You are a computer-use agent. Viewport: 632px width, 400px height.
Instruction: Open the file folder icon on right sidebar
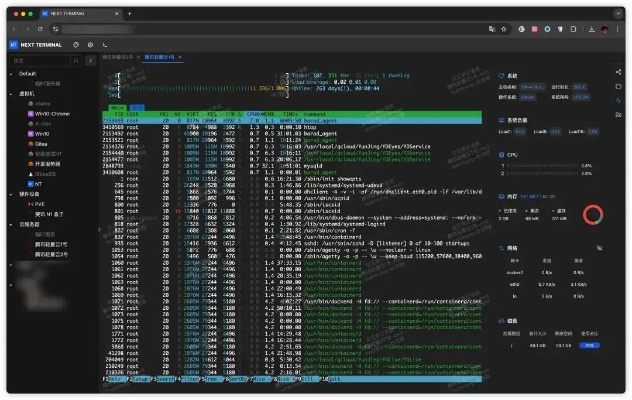[x=619, y=85]
